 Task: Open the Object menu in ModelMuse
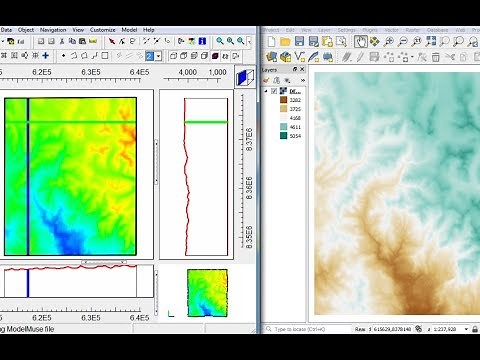(x=26, y=30)
